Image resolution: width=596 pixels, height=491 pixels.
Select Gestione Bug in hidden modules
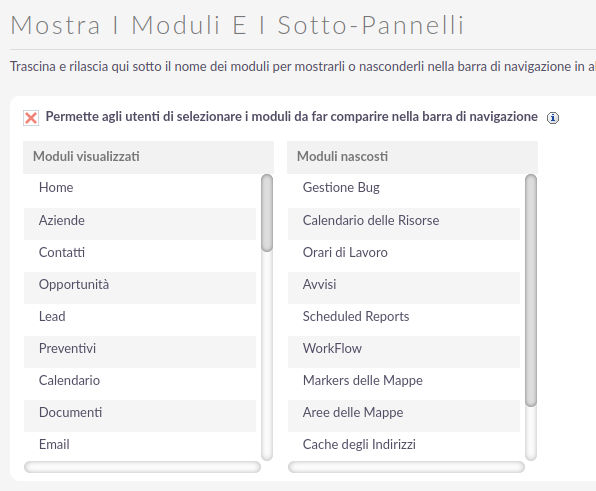click(x=404, y=188)
